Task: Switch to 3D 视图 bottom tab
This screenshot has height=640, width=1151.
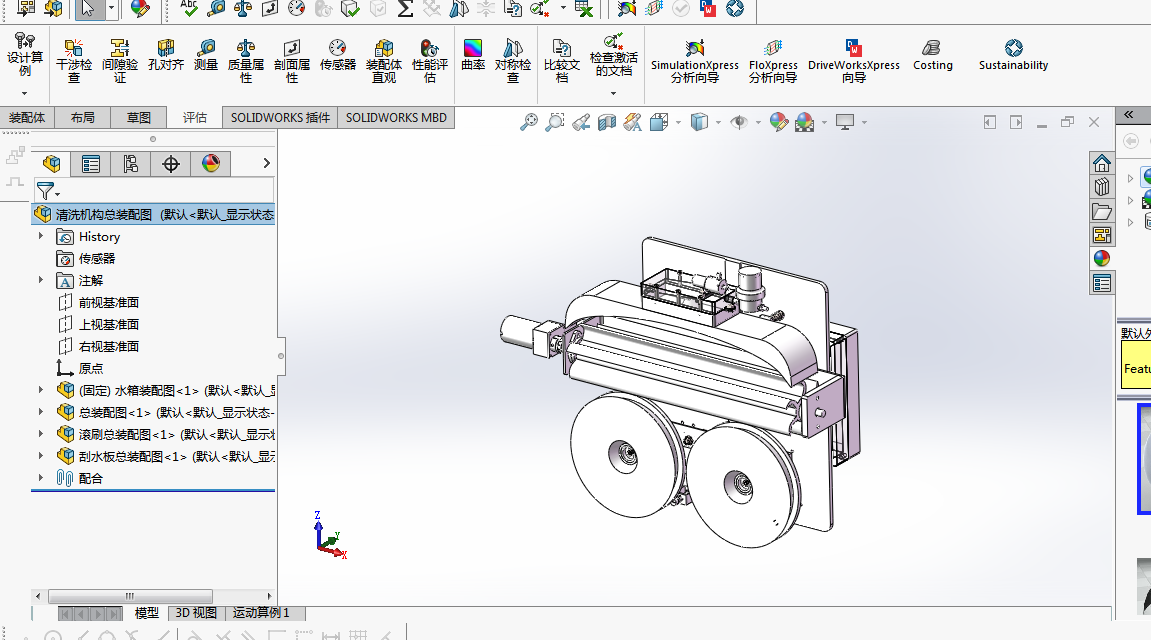Action: click(x=196, y=613)
